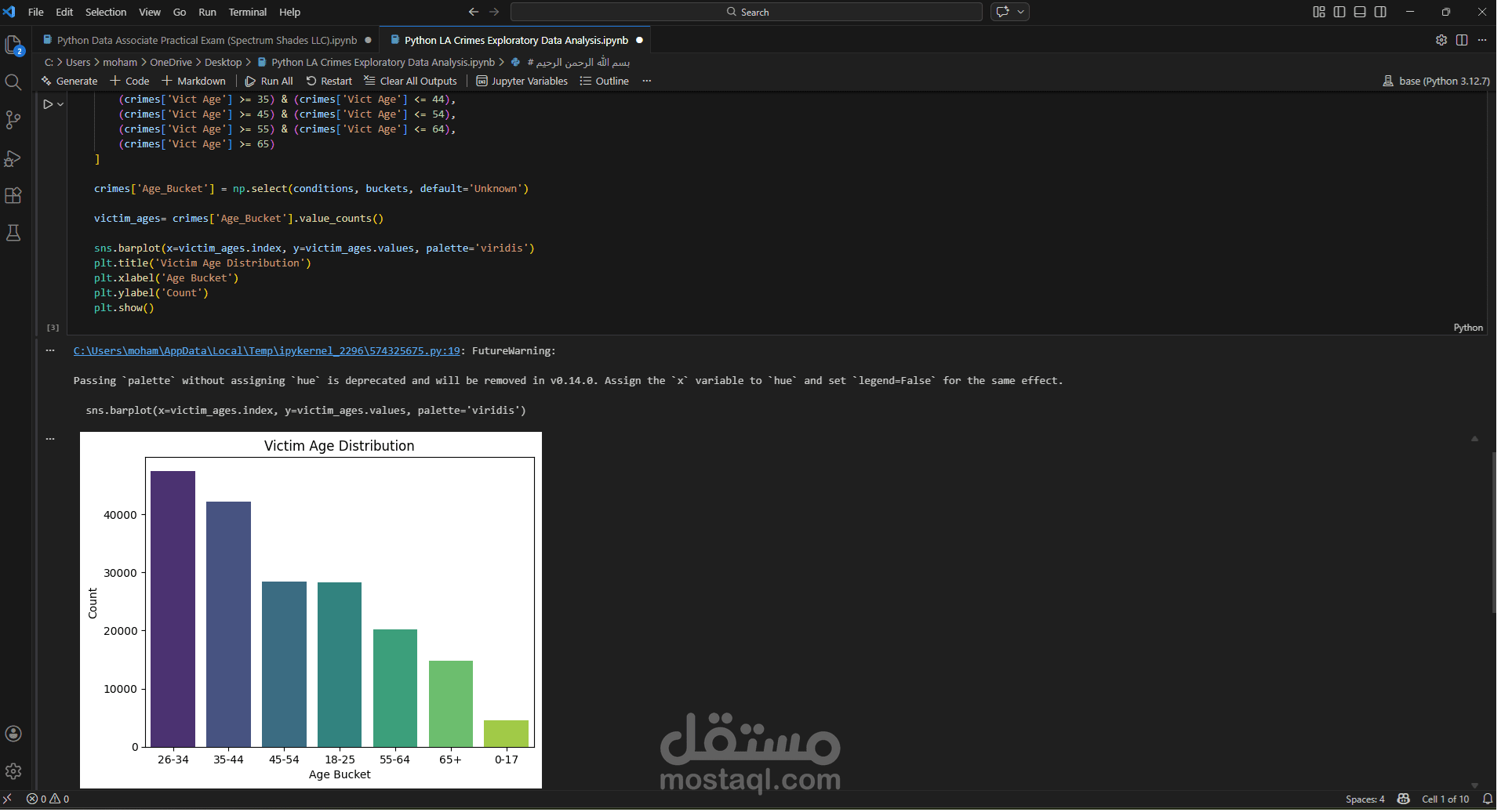Screen dimensions: 1501x812
Task: Open the Terminal menu
Action: [x=248, y=12]
